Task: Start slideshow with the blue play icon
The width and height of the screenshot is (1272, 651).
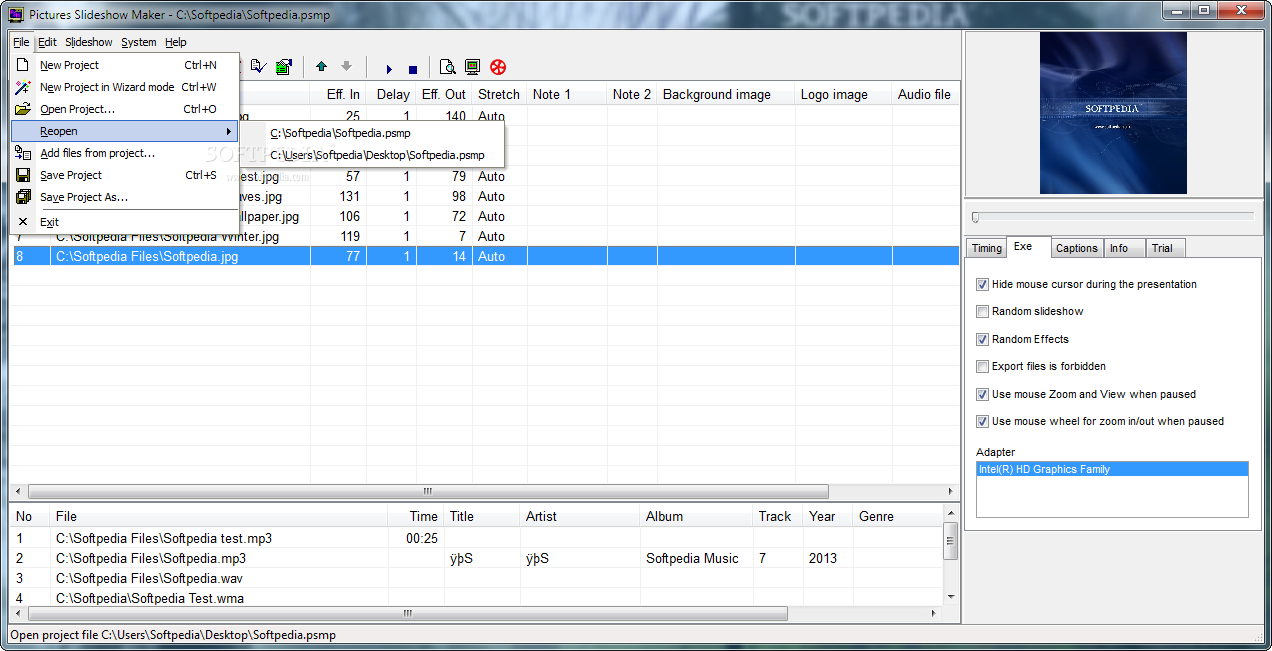Action: click(389, 68)
